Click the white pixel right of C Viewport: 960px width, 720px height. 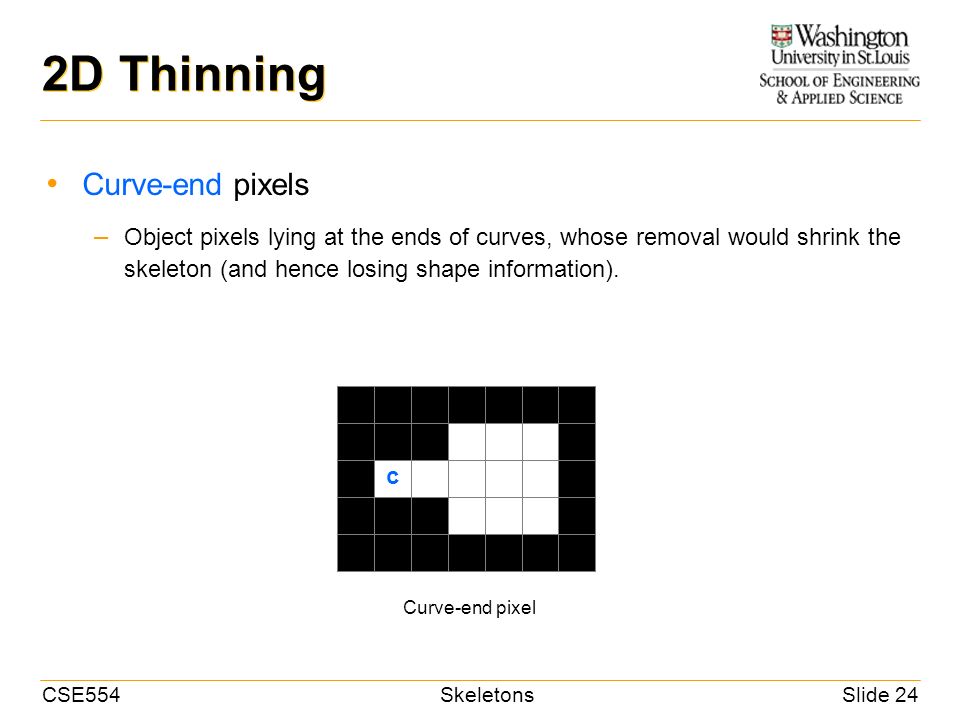point(430,479)
